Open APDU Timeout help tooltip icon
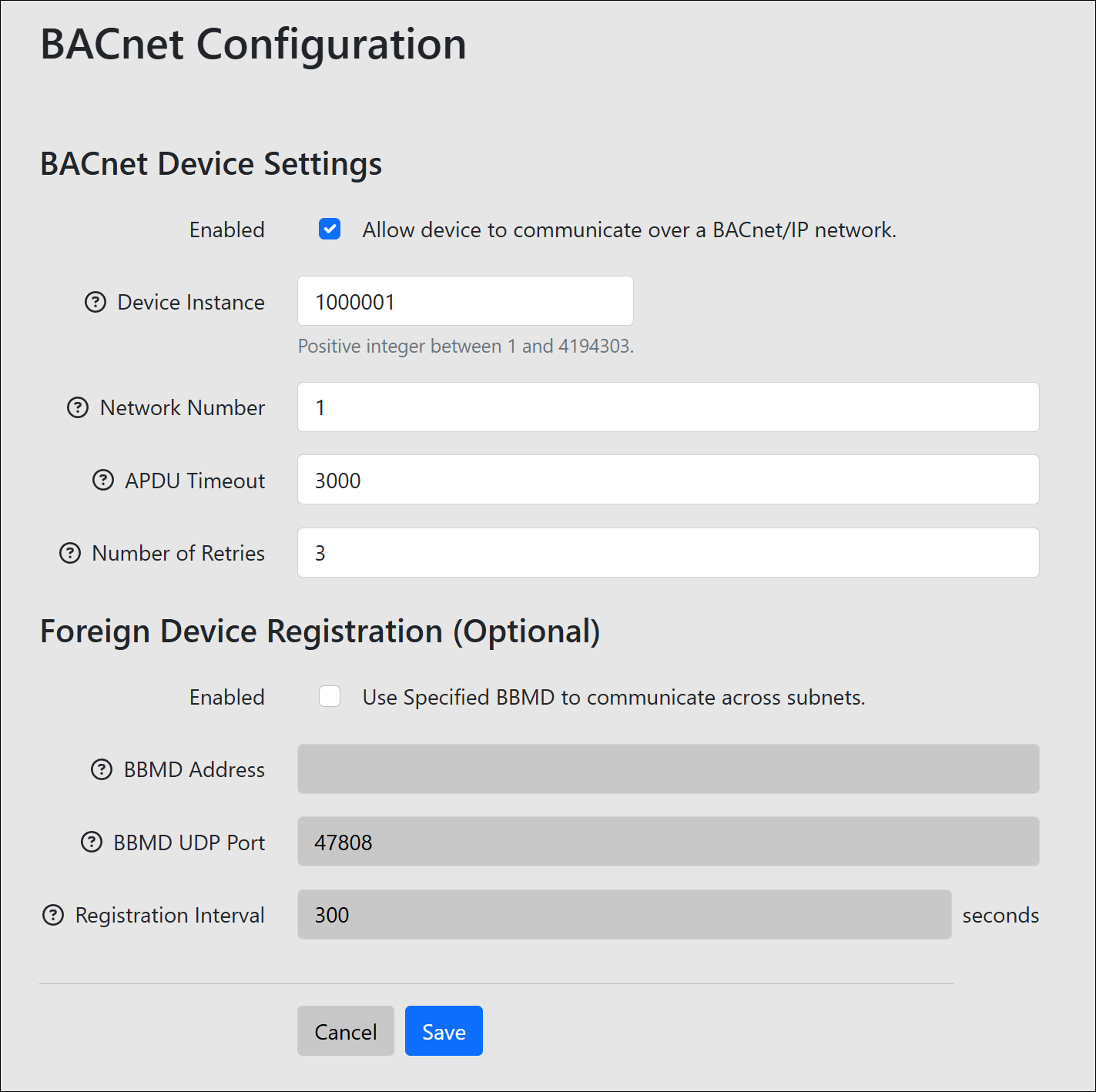1096x1092 pixels. point(103,481)
